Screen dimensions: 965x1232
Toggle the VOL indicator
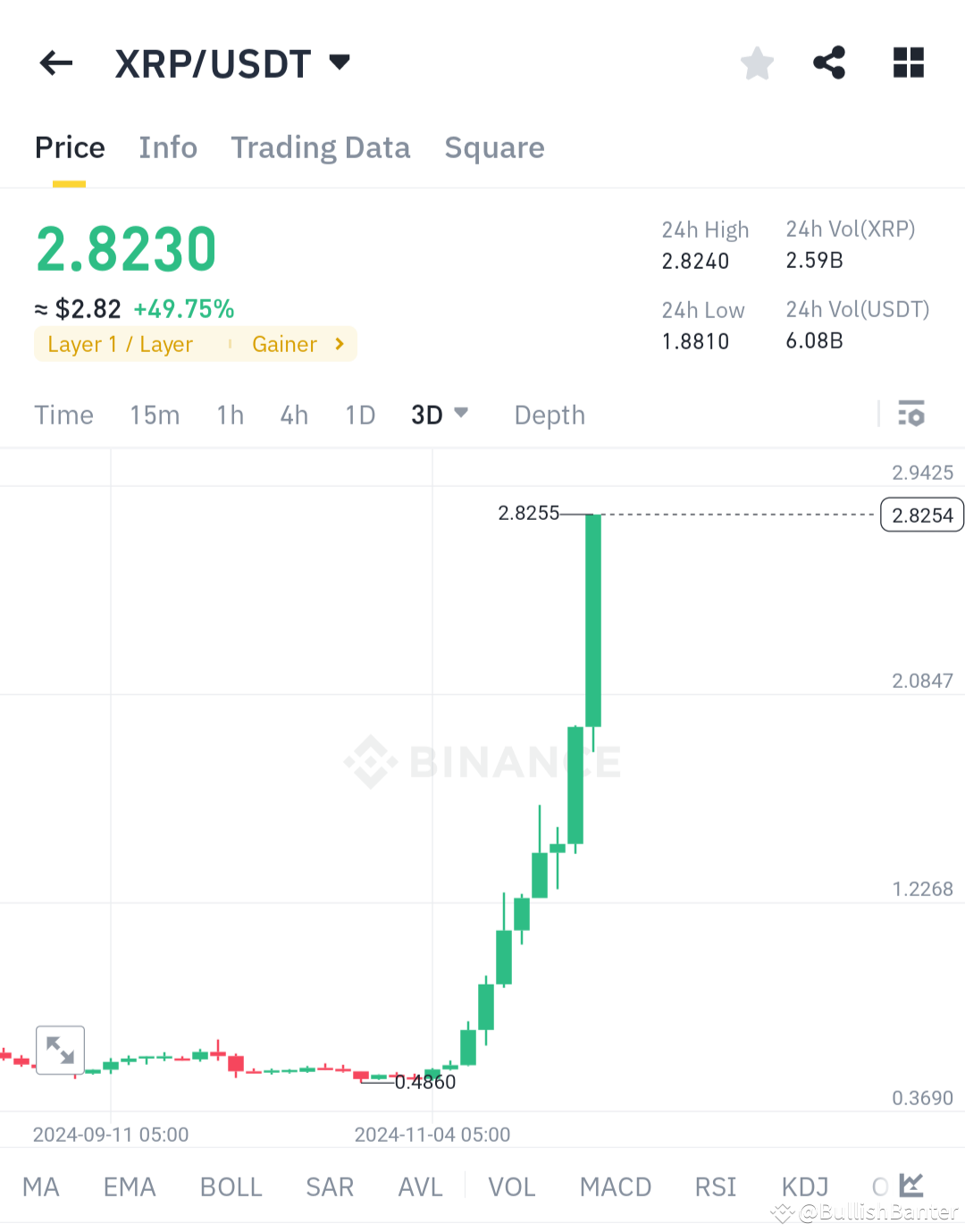[511, 1186]
